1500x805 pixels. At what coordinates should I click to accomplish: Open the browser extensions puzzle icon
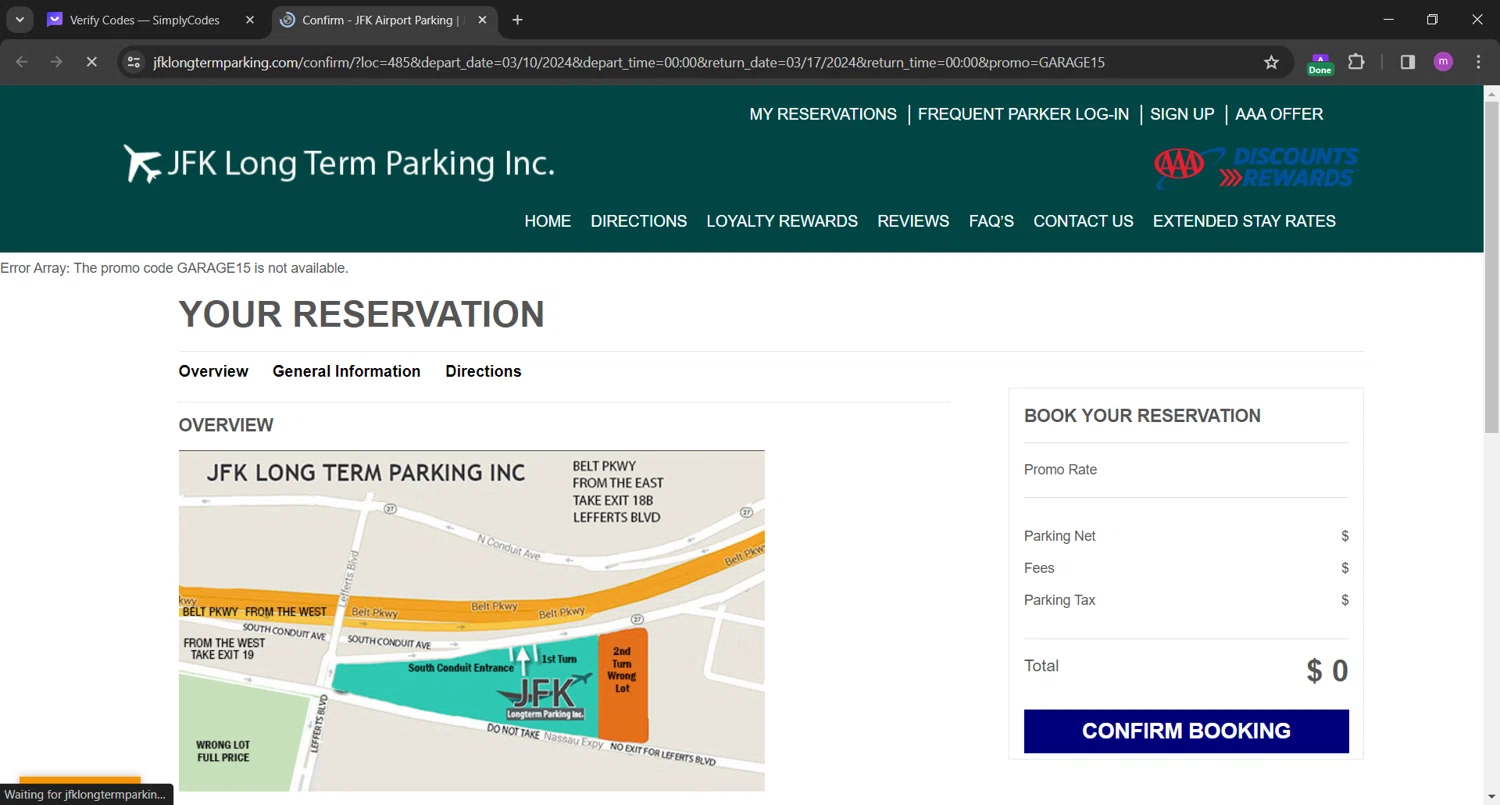pyautogui.click(x=1356, y=62)
